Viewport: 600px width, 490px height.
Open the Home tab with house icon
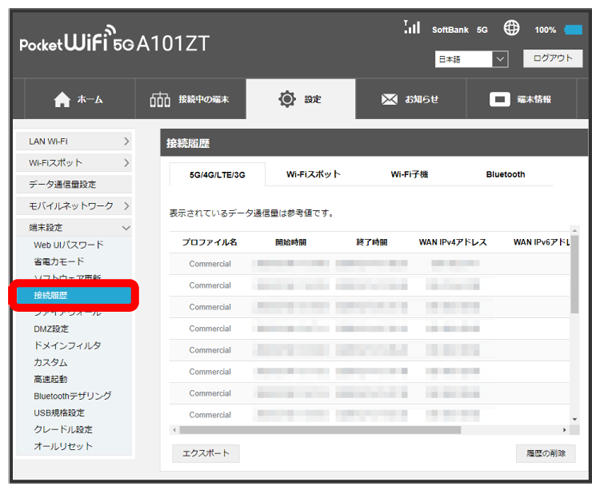click(x=77, y=100)
